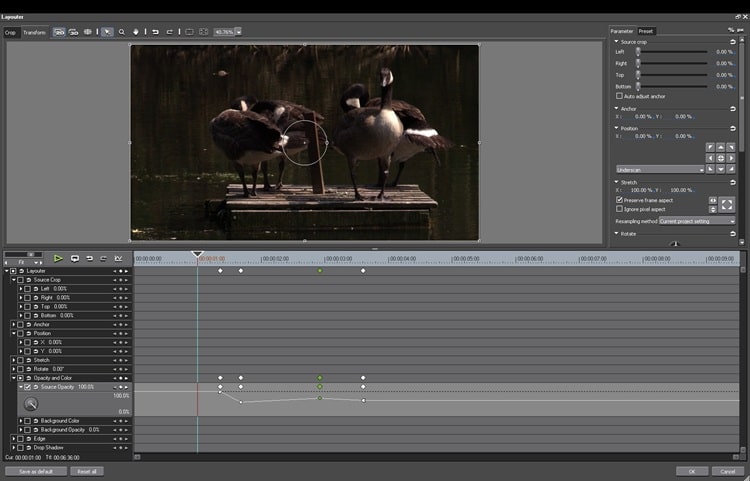Align position to top-left corner
Viewport: 750px width, 481px height.
tap(710, 147)
